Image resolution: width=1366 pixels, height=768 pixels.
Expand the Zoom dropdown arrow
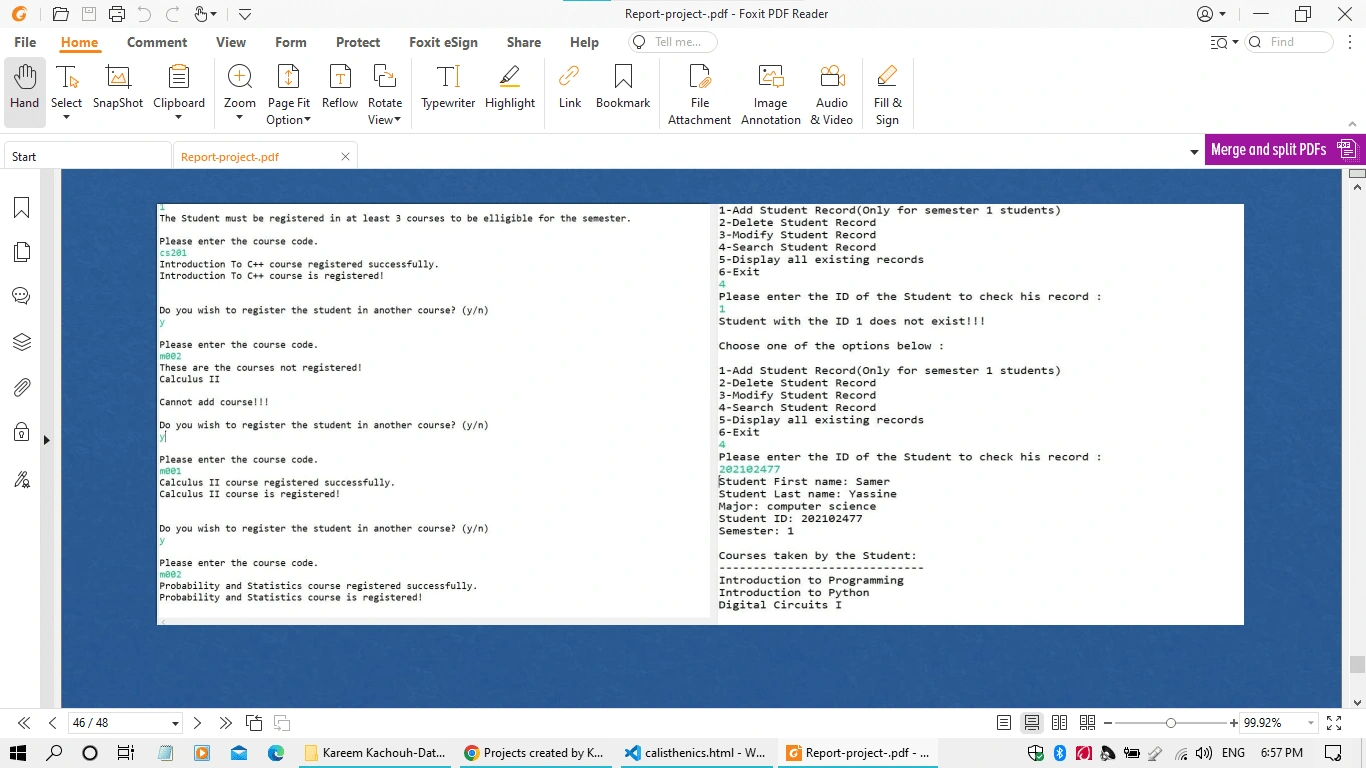pos(240,118)
